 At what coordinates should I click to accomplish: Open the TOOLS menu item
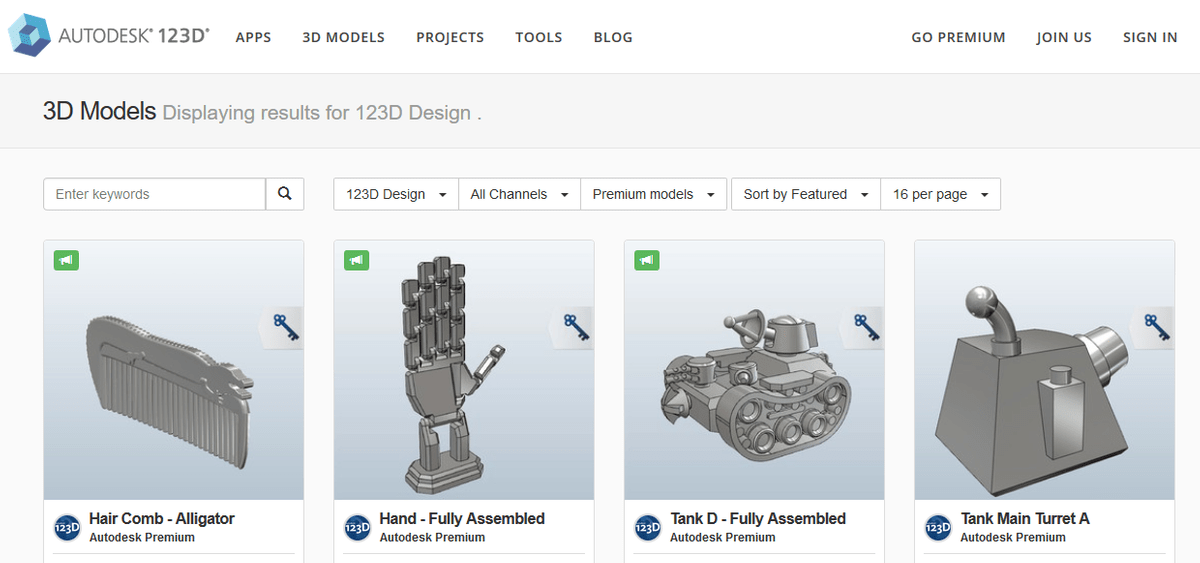tap(539, 37)
